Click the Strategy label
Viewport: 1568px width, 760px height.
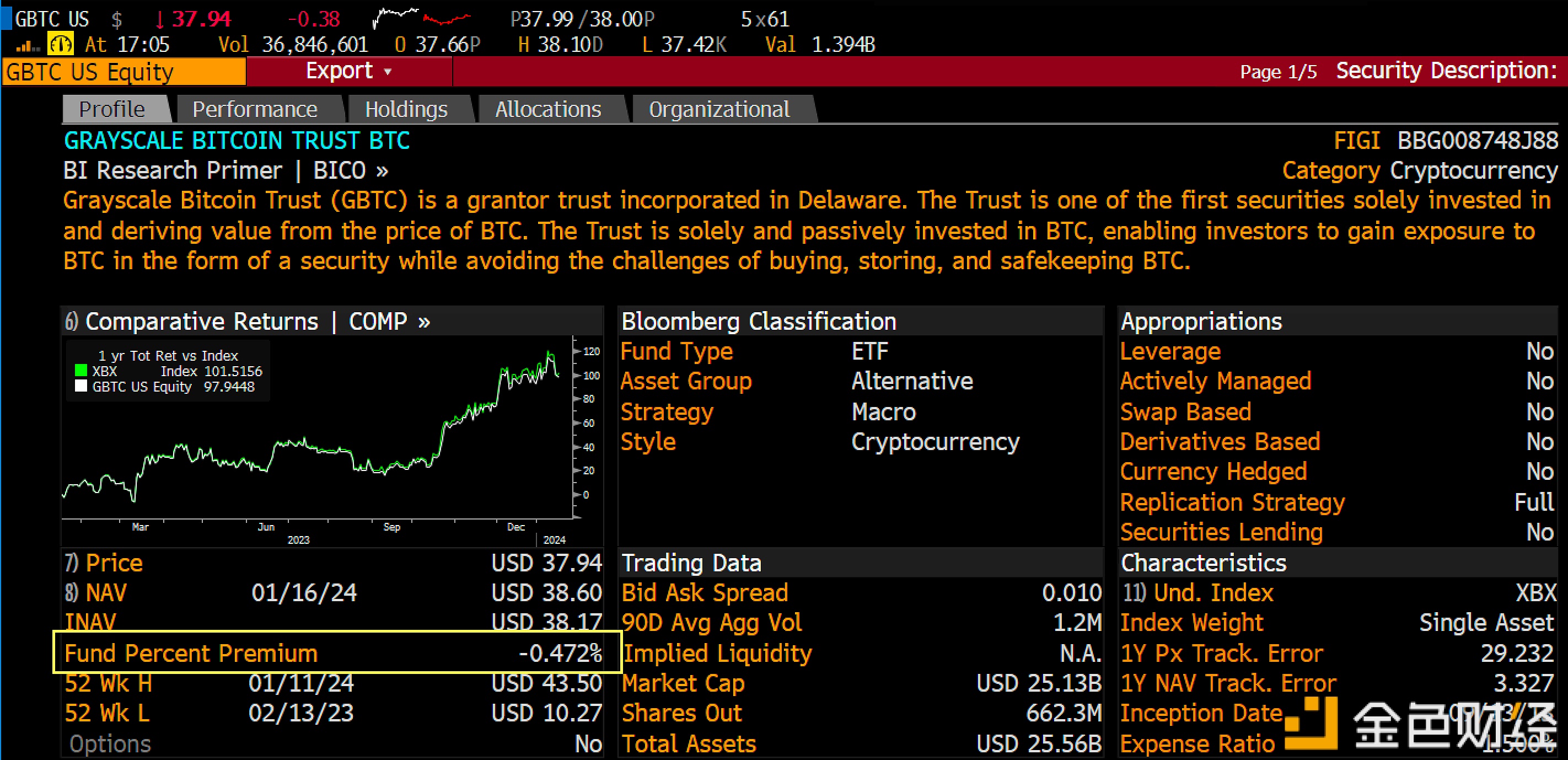(x=667, y=413)
